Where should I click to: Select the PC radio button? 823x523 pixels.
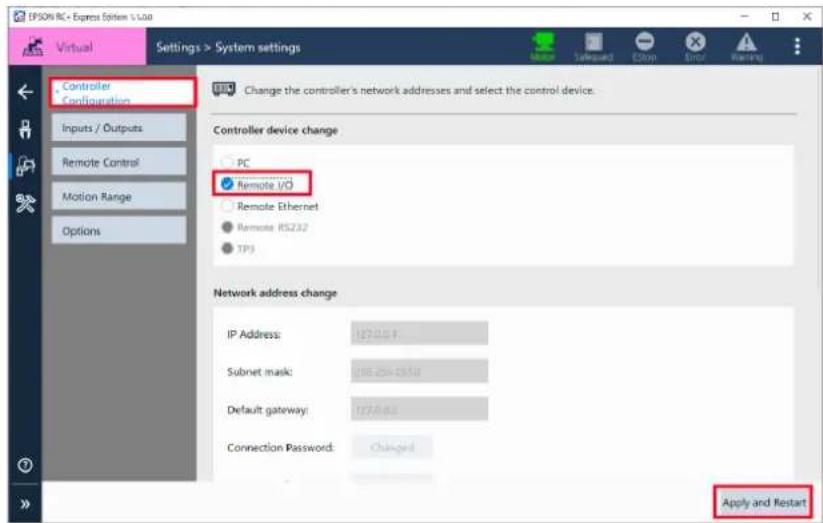[227, 162]
